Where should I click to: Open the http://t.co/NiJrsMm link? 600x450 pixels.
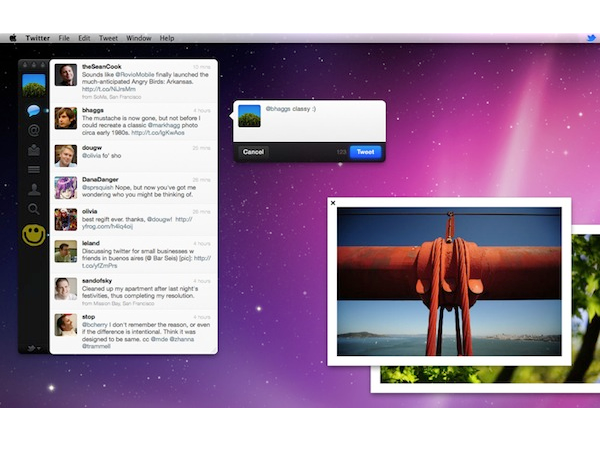pyautogui.click(x=109, y=89)
